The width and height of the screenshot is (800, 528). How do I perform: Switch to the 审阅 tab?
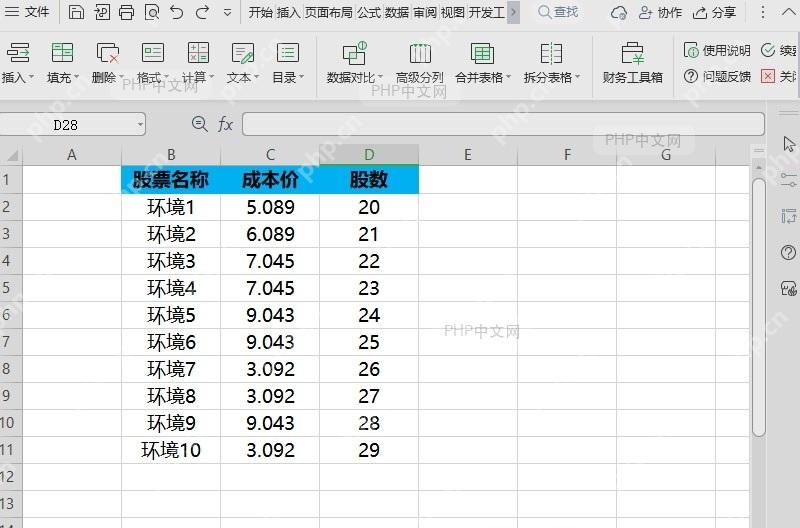click(x=425, y=12)
